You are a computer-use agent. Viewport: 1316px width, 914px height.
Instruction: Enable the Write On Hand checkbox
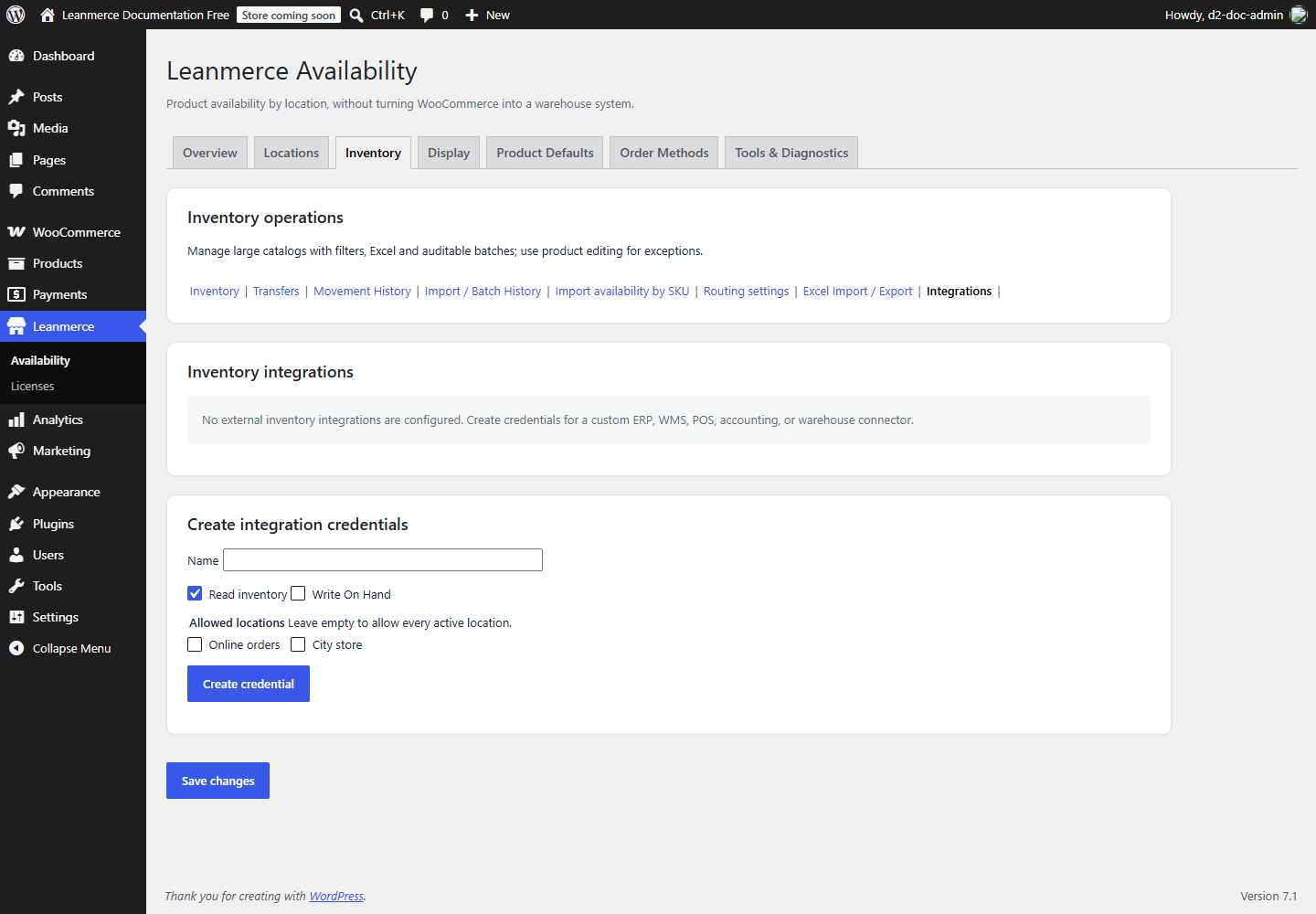pyautogui.click(x=298, y=593)
